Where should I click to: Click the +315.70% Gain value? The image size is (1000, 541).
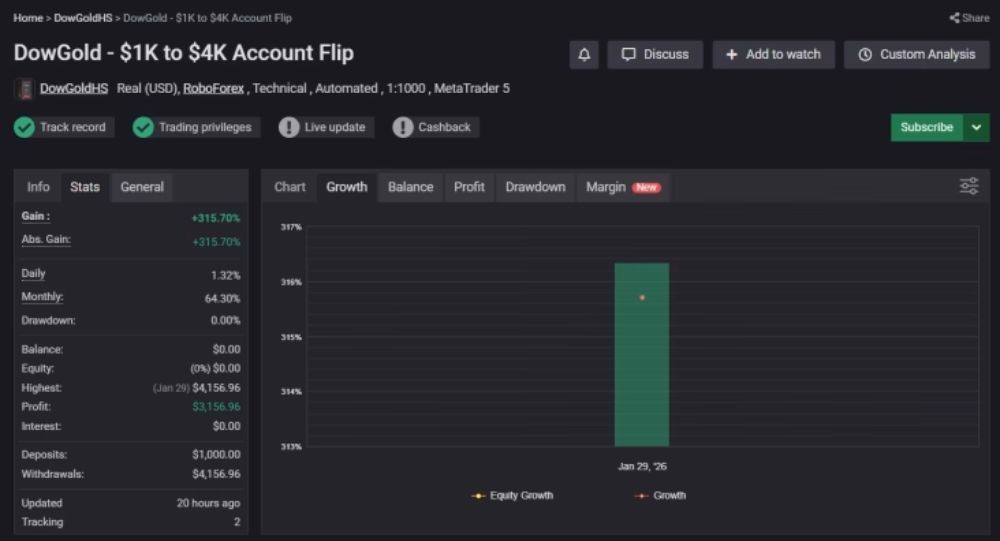[216, 218]
